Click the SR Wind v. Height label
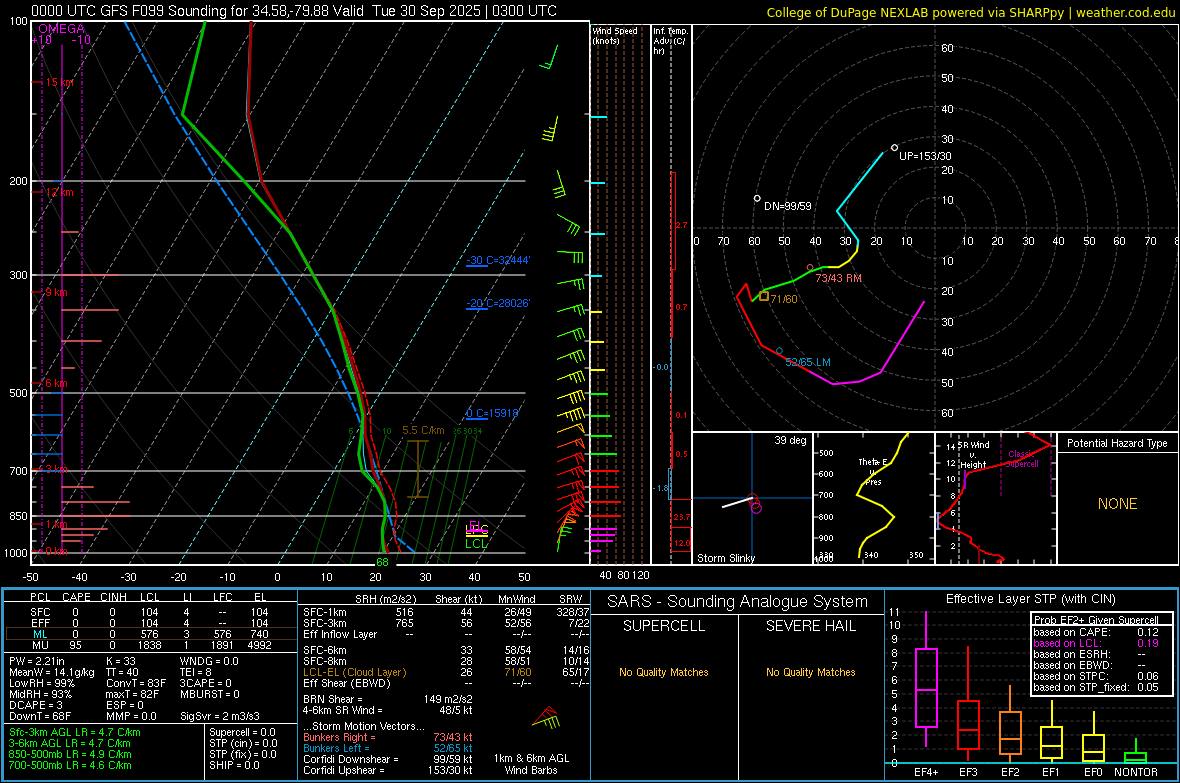 tap(974, 455)
